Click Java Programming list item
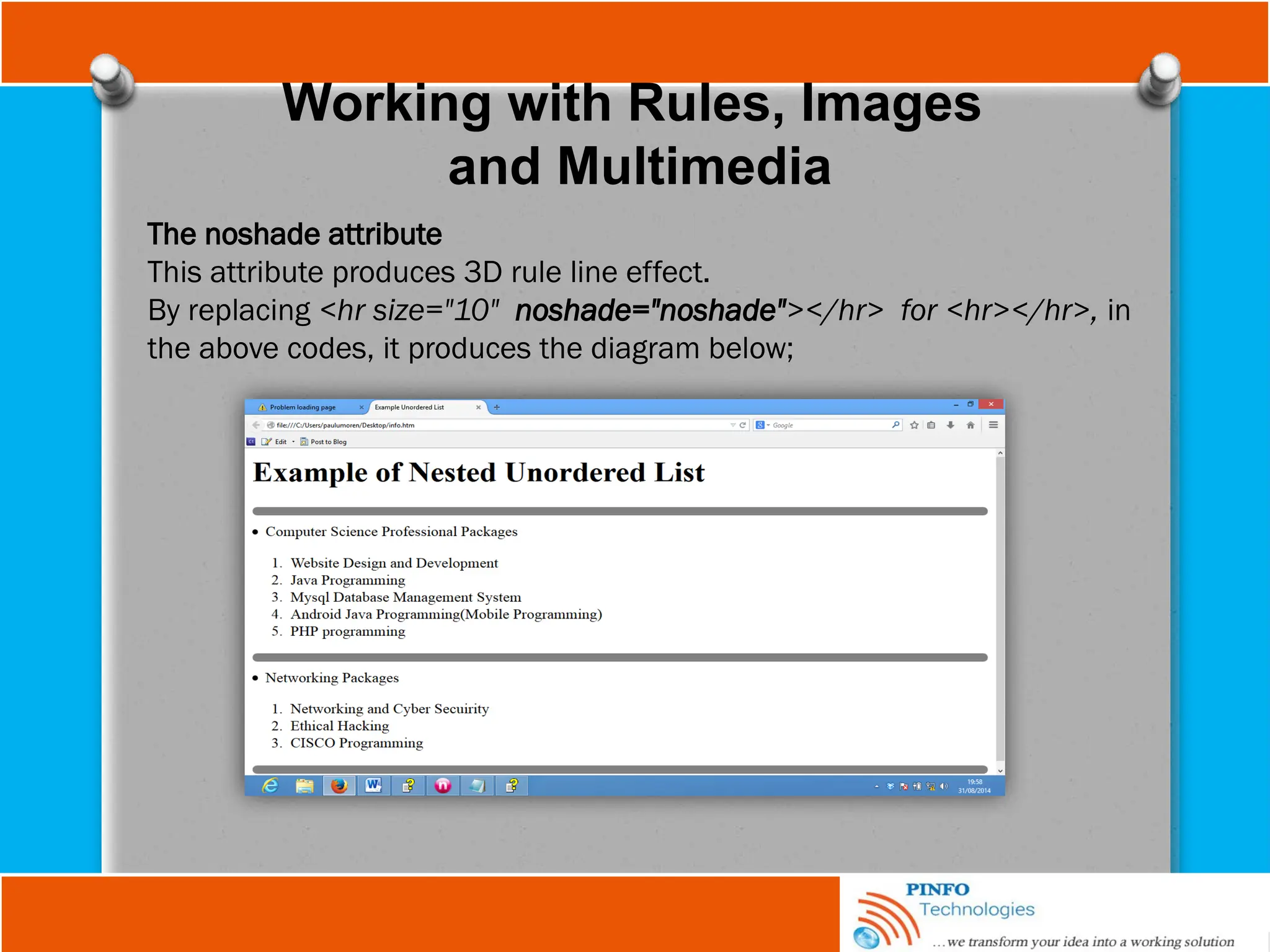This screenshot has width=1270, height=952. point(348,581)
